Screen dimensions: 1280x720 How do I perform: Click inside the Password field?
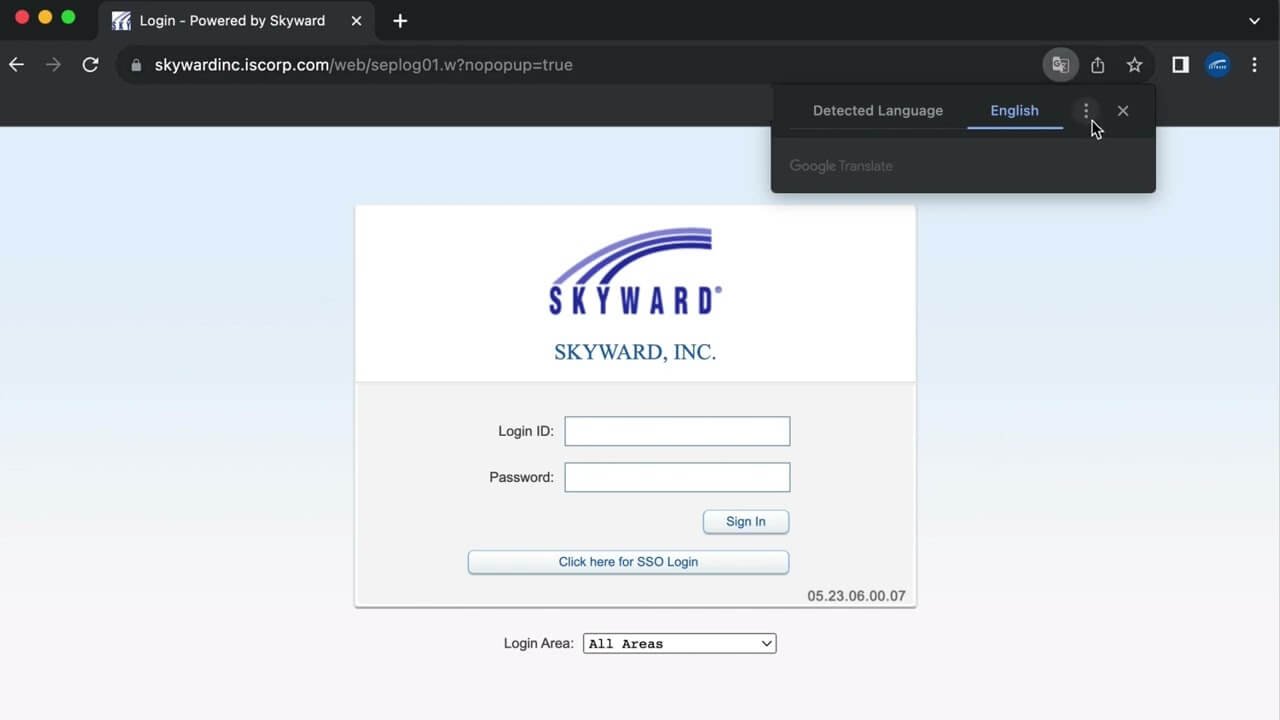[x=677, y=477]
